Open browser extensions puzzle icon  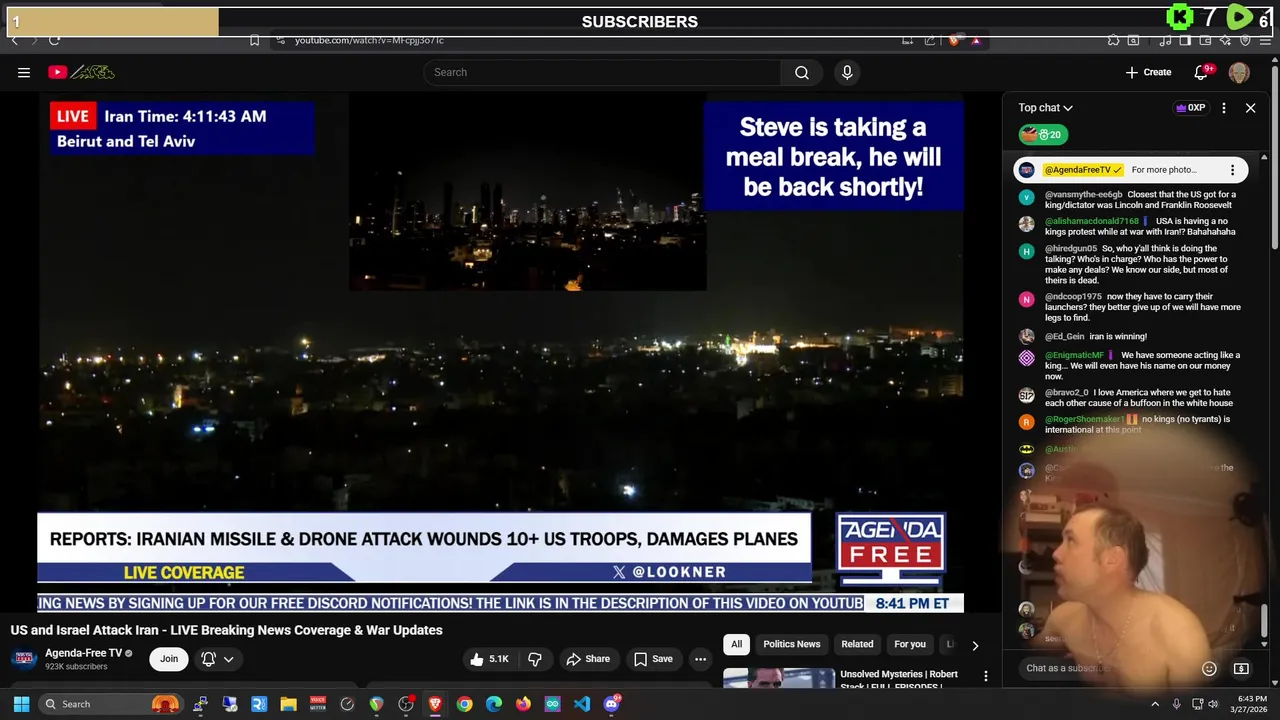1113,40
